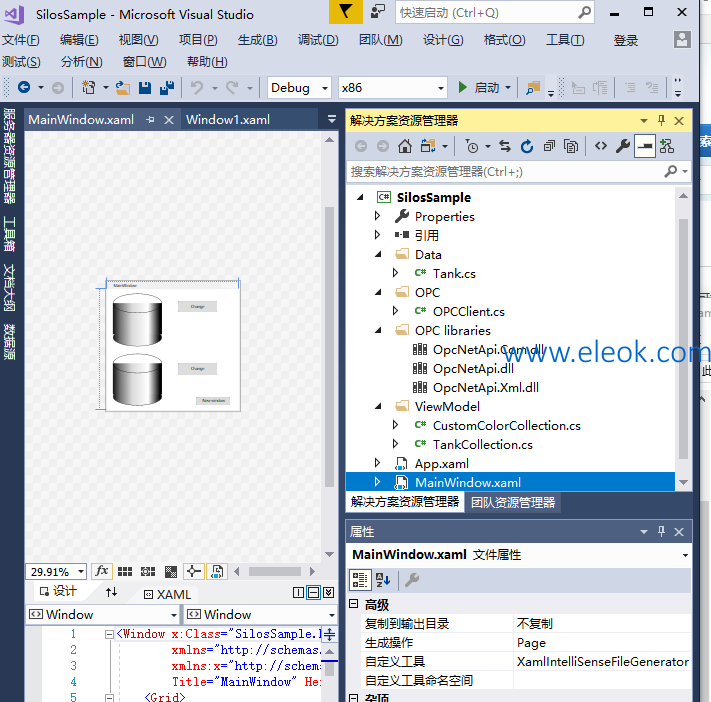This screenshot has width=711, height=702.
Task: Open the 调试(D) menu
Action: [x=318, y=40]
